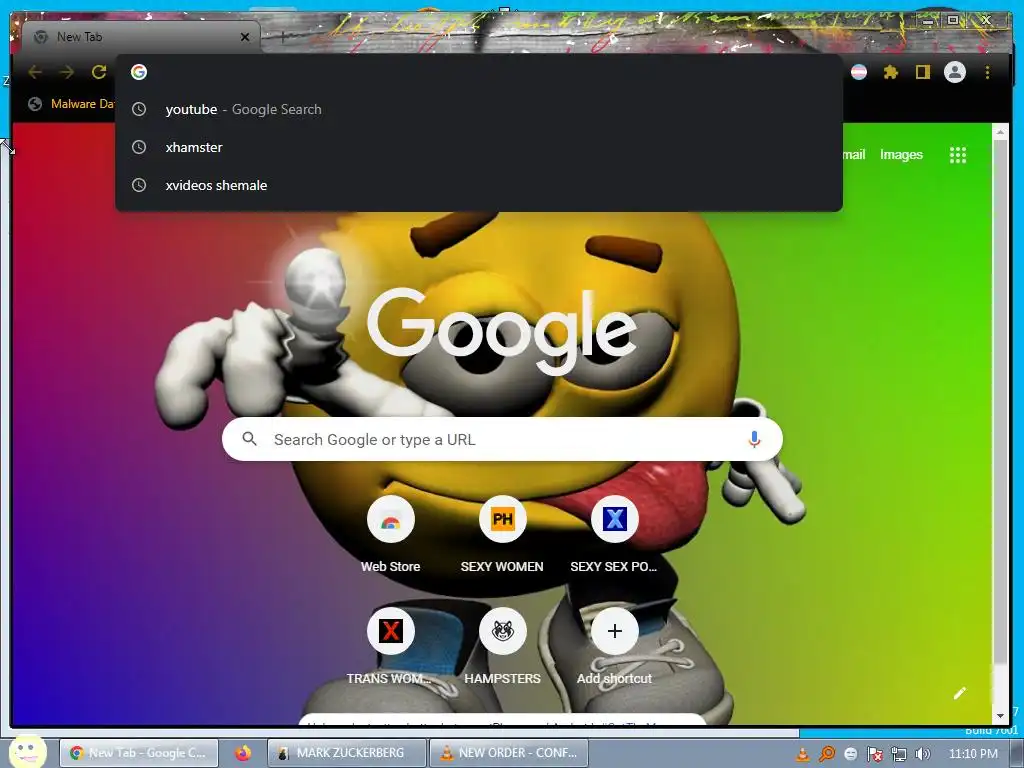Close the New Tab tab
Viewport: 1024px width, 768px height.
tap(245, 37)
